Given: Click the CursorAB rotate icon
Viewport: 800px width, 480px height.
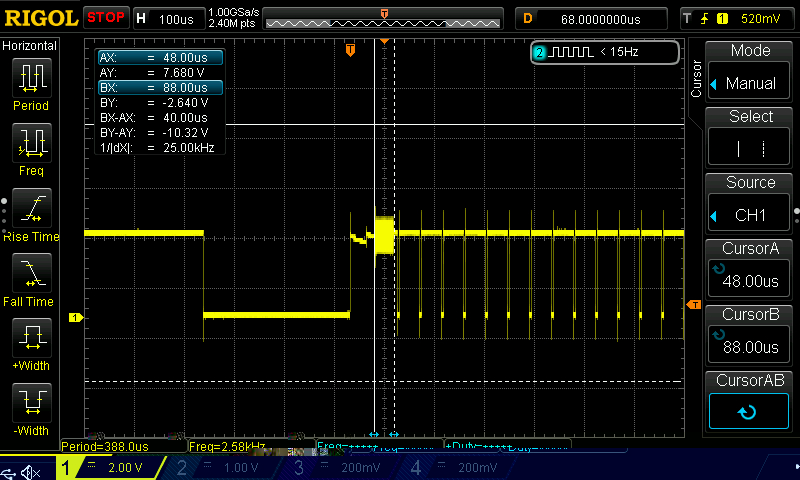Looking at the screenshot, I should 748,411.
